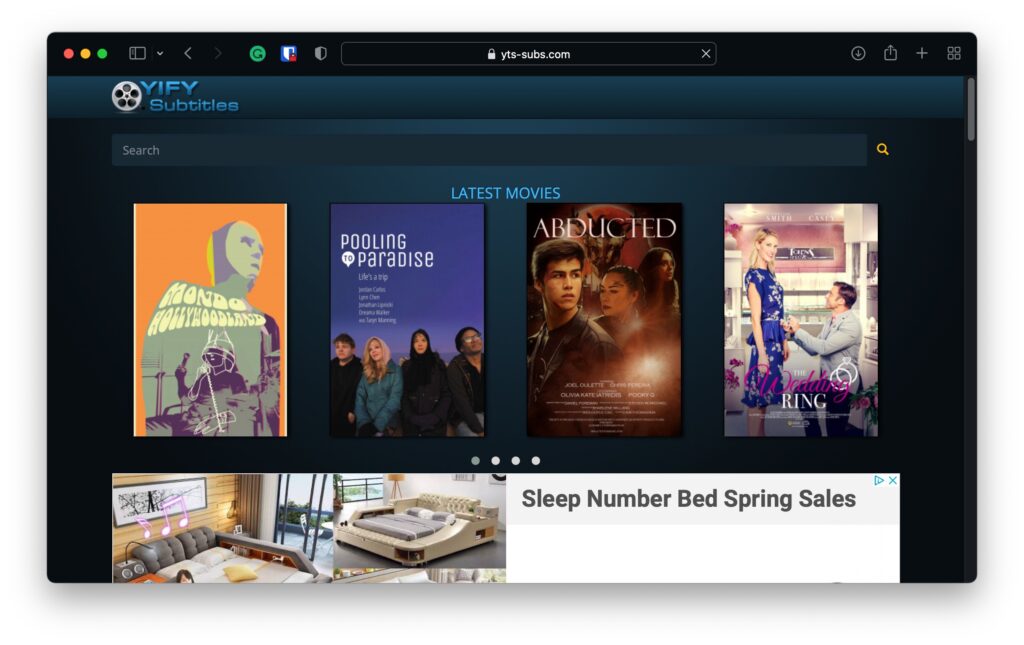Open a new tab with plus

tap(921, 54)
